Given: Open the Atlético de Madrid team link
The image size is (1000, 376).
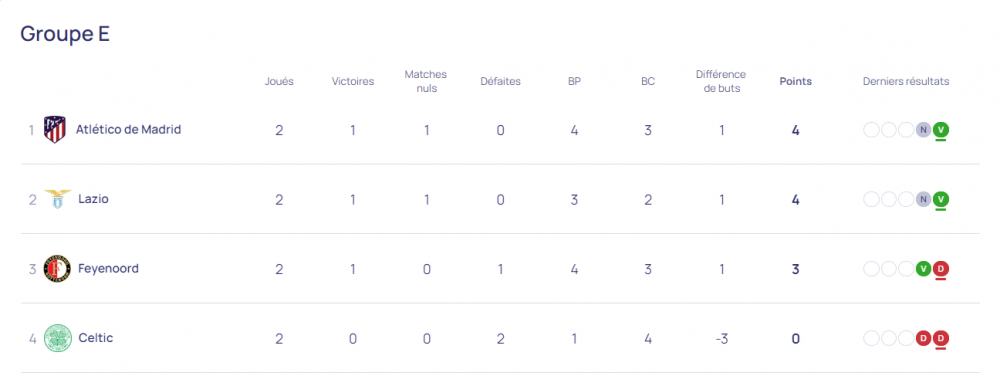Looking at the screenshot, I should click(128, 129).
